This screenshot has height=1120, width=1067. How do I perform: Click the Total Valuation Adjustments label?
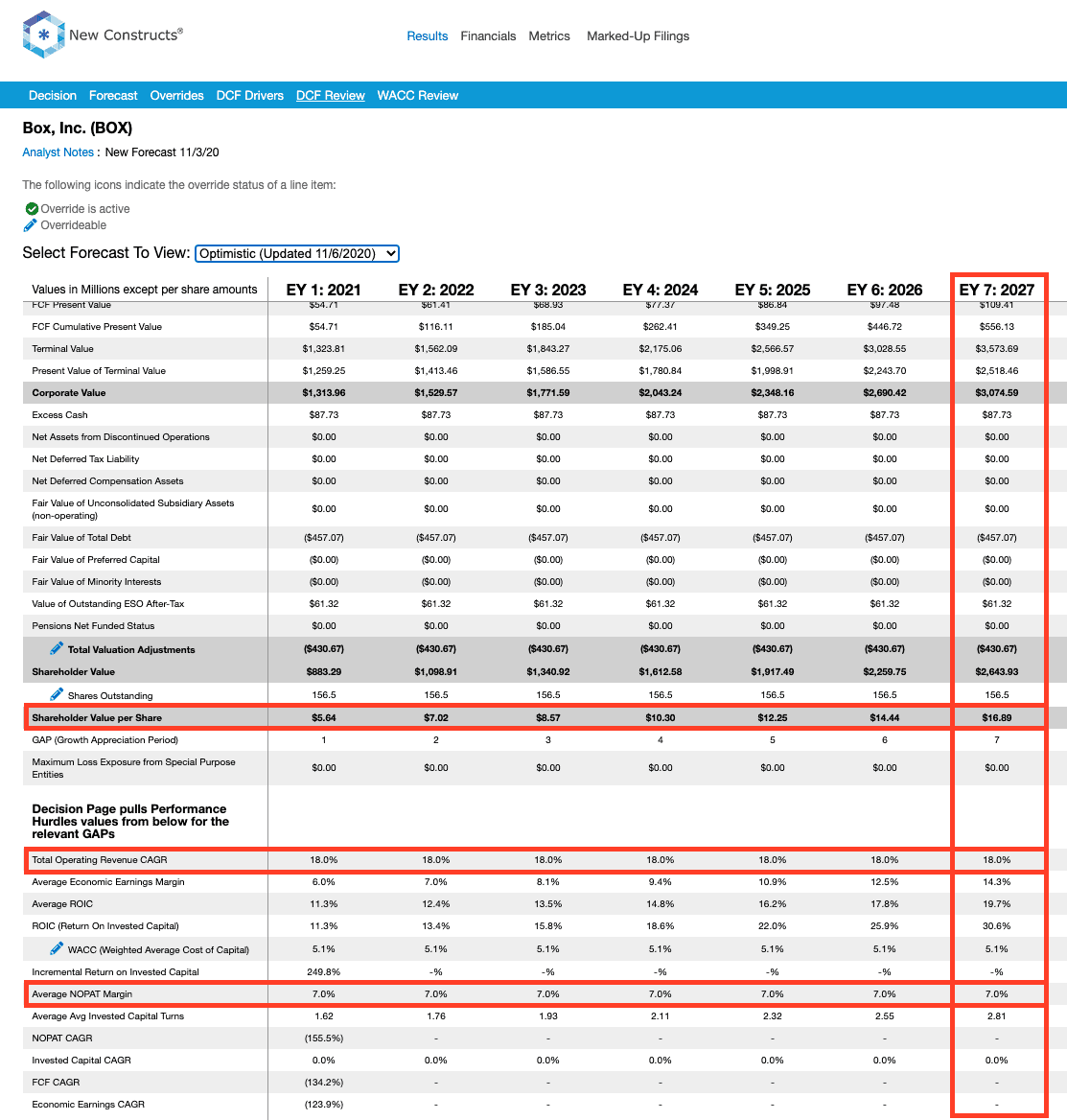[131, 649]
